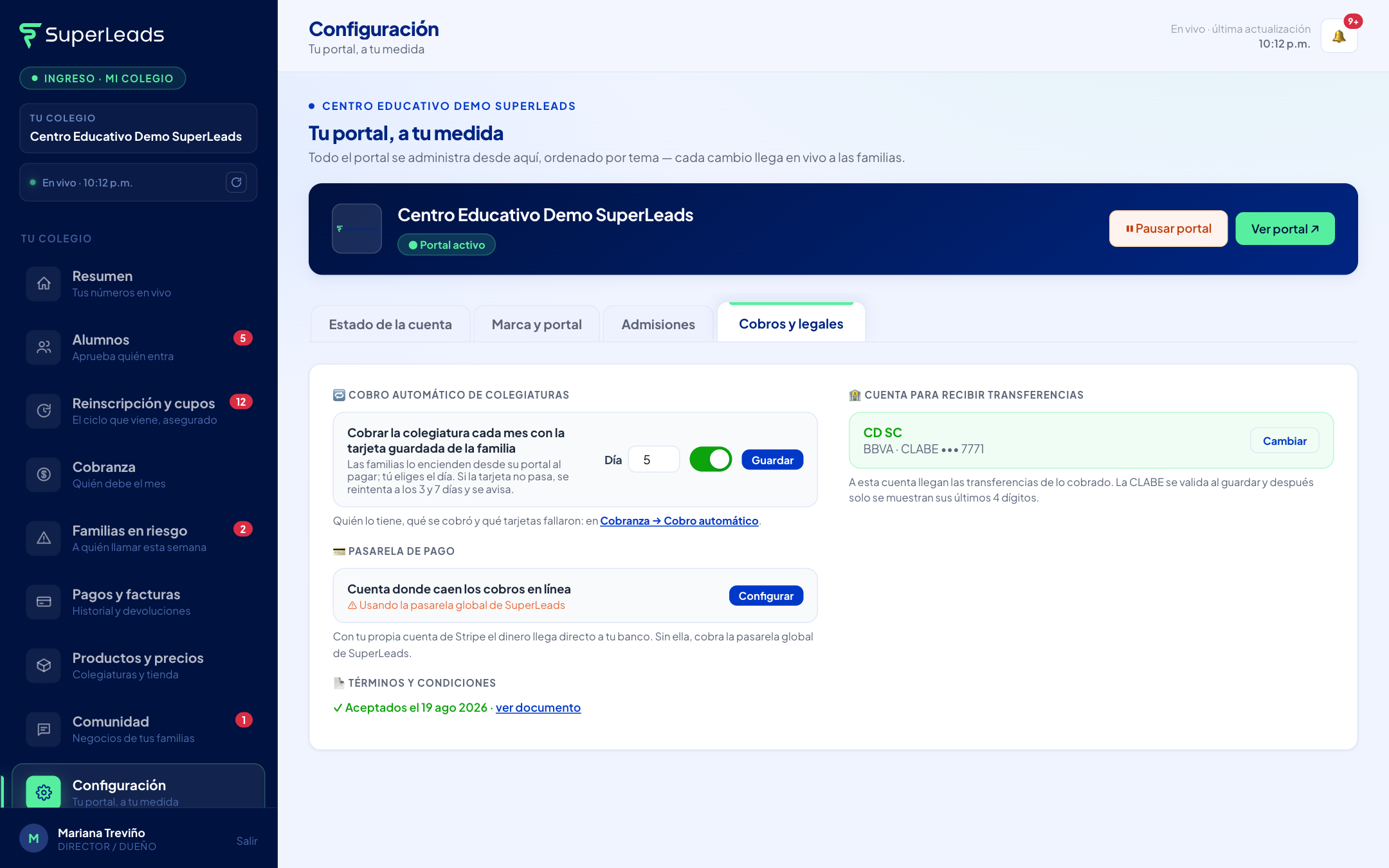
Task: Switch to Estado de la cuenta tab
Action: click(390, 324)
